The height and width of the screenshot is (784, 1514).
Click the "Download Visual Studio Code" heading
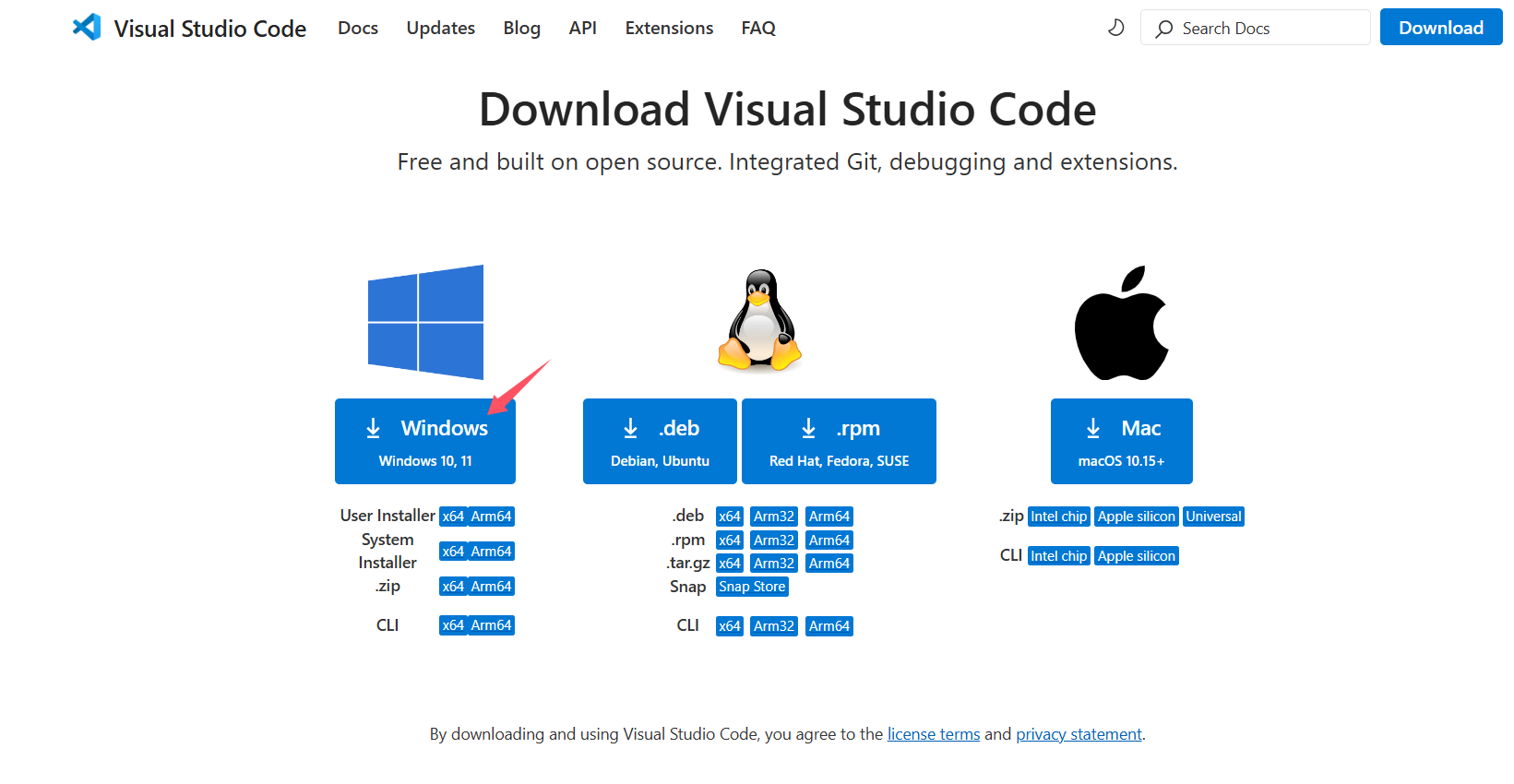788,110
